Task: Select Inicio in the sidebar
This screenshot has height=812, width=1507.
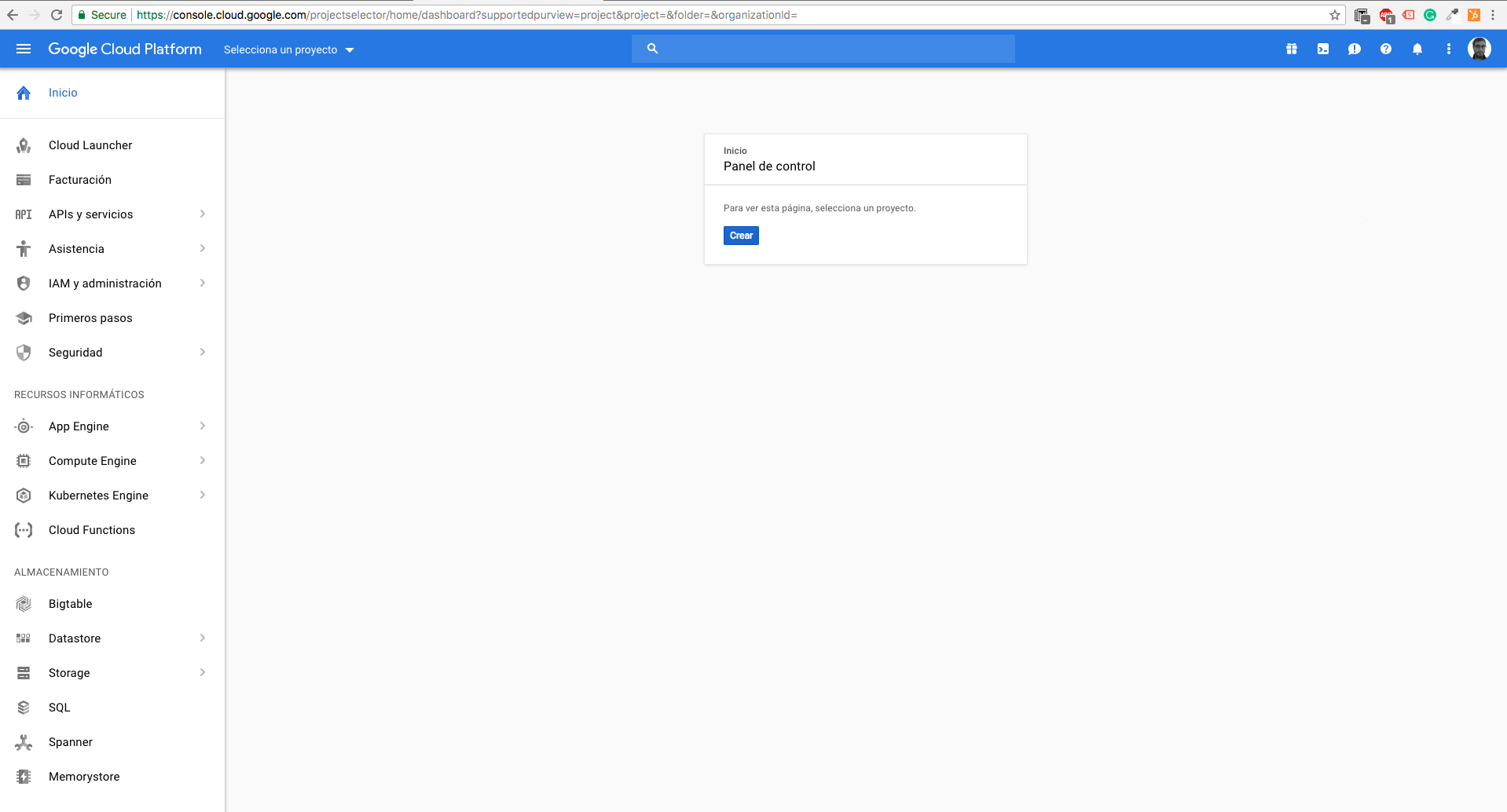Action: (112, 93)
